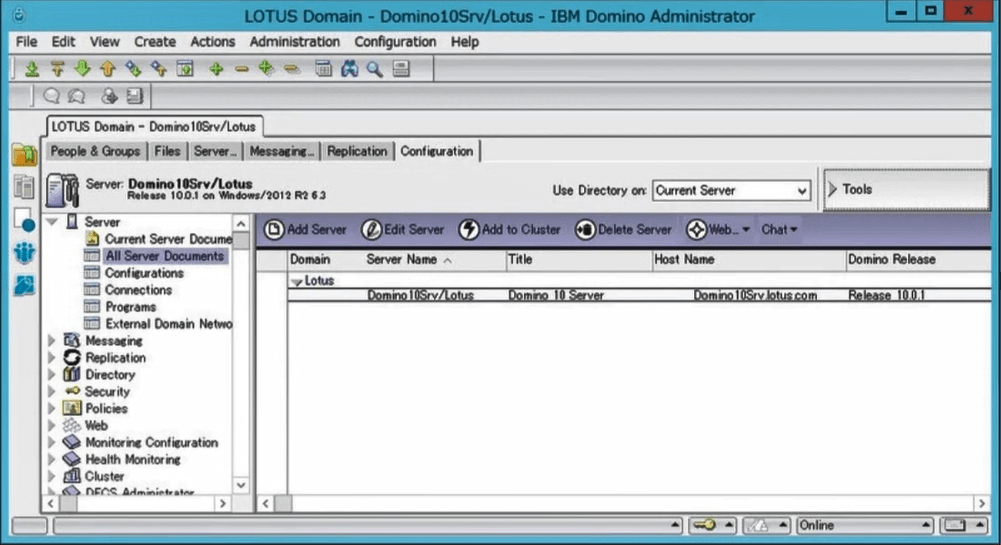
Task: Click the binoculars search icon in toolbar
Action: [x=349, y=69]
